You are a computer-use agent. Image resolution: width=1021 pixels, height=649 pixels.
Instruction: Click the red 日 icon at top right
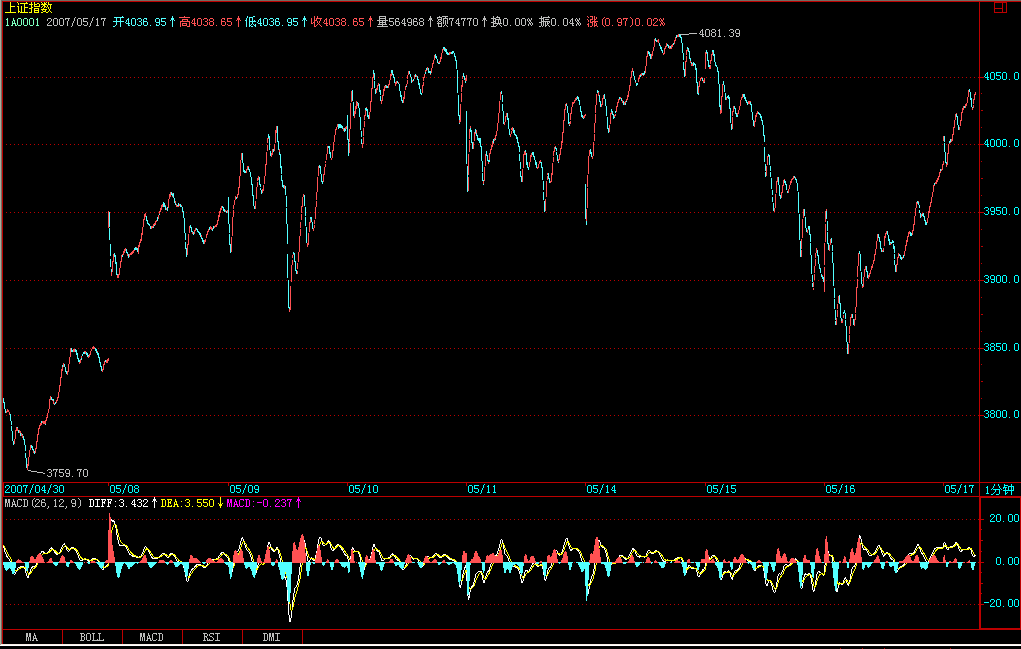pos(1000,7)
